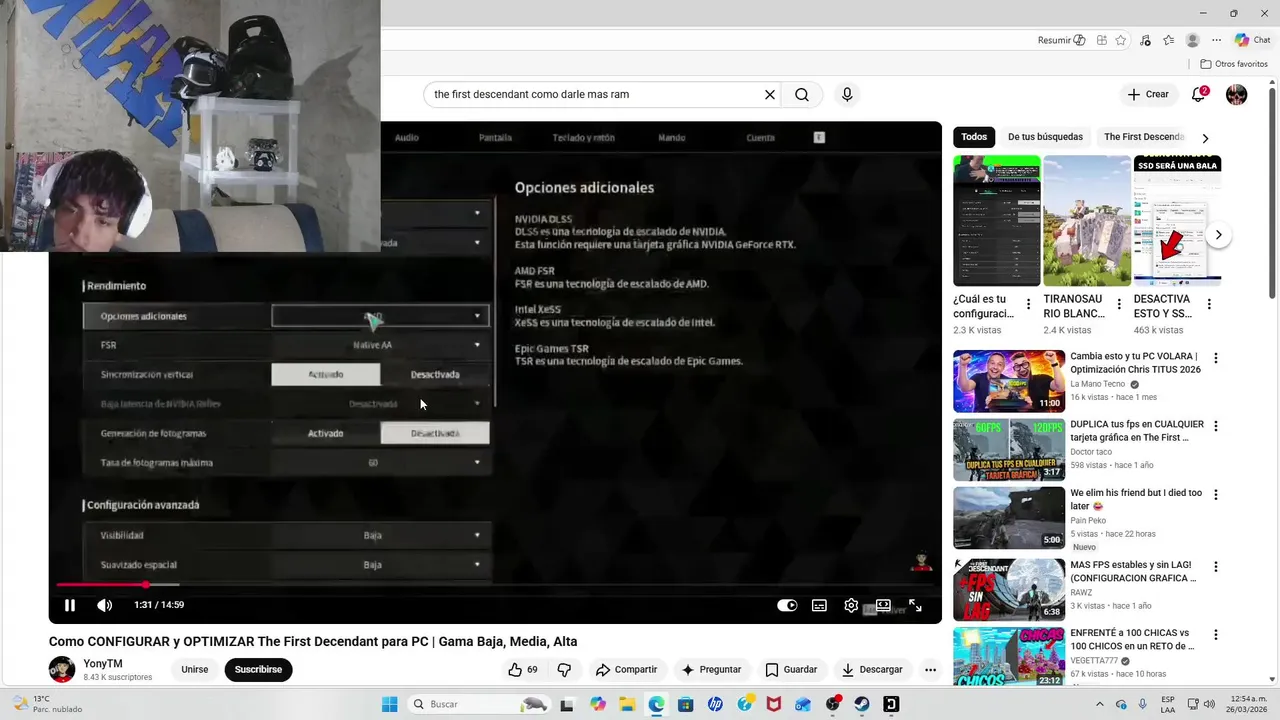This screenshot has height=720, width=1280.
Task: Download the video with Descargar
Action: 872,670
